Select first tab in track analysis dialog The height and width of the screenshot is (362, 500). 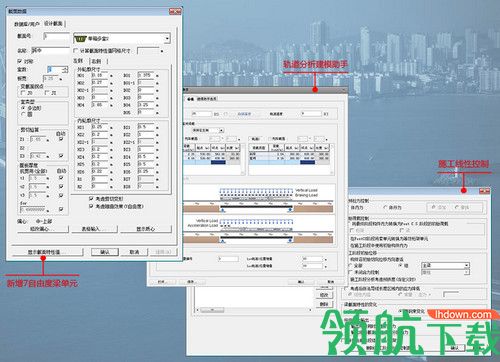click(x=190, y=99)
